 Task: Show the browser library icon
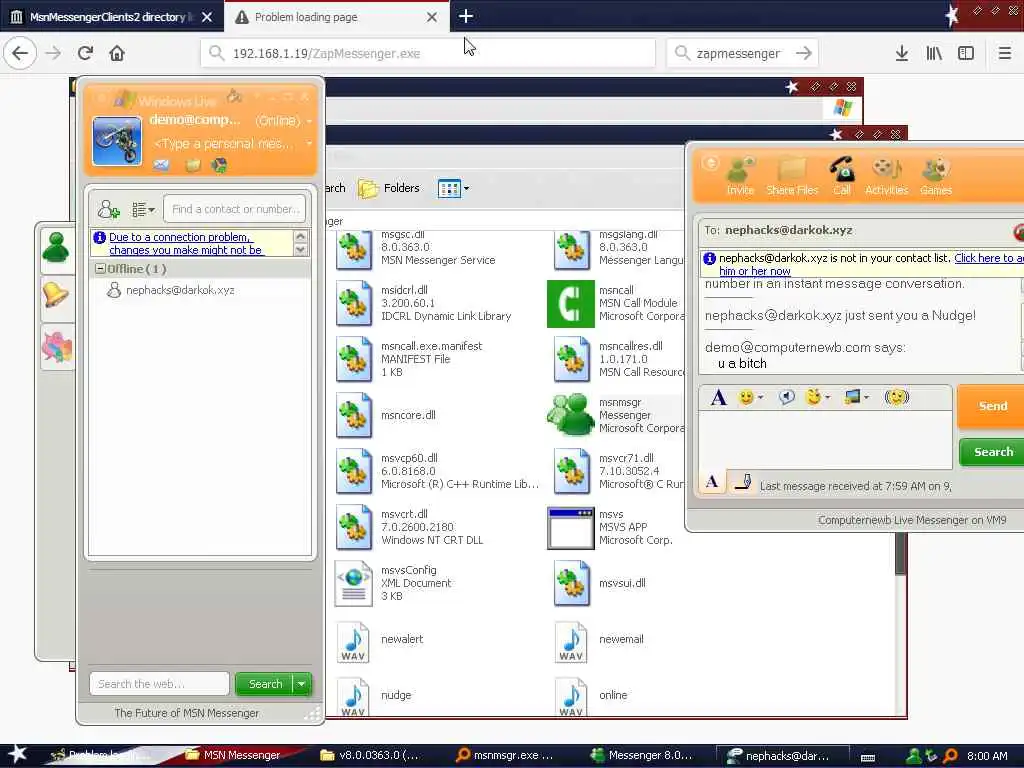(x=934, y=54)
